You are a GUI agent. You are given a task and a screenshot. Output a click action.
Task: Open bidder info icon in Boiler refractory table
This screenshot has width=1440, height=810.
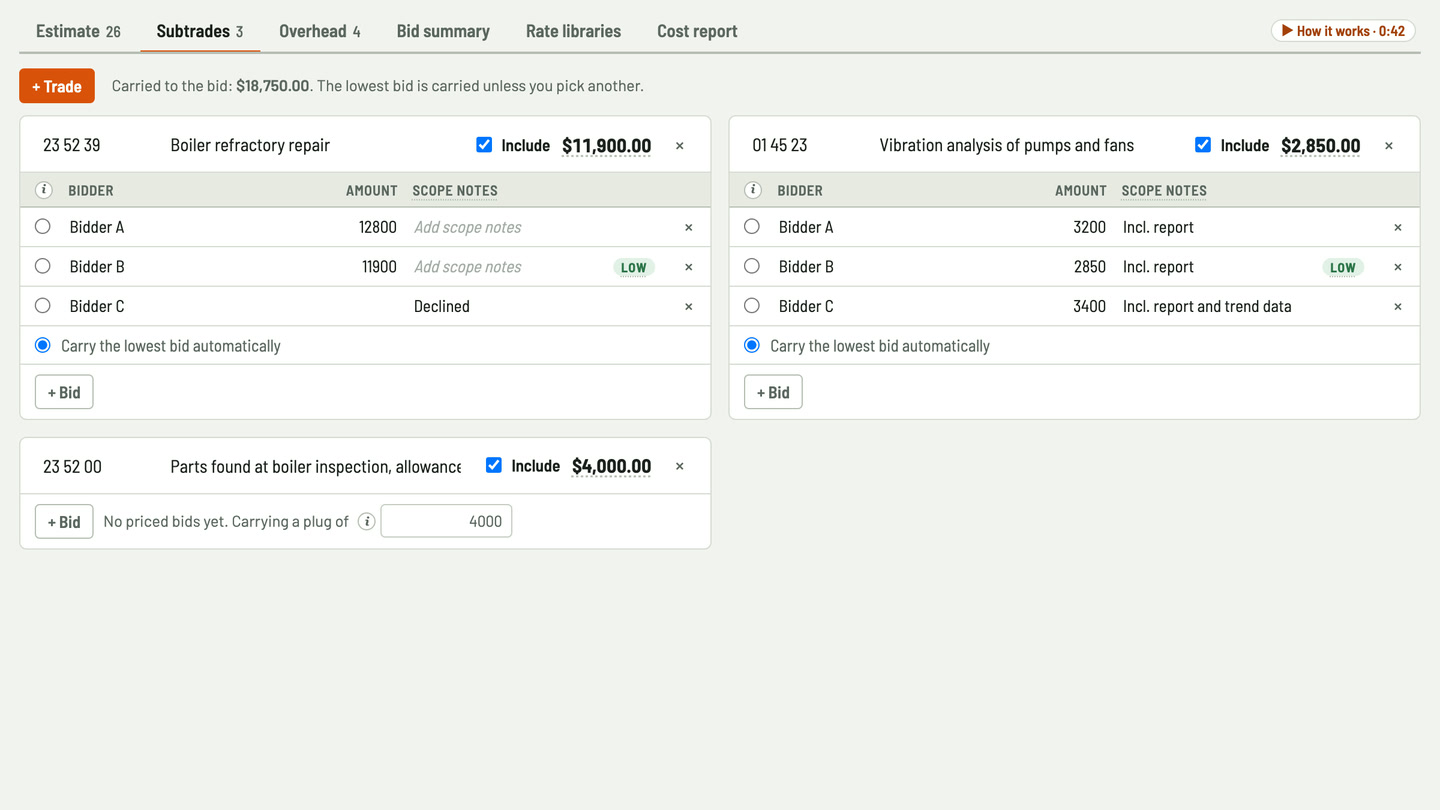pyautogui.click(x=44, y=190)
